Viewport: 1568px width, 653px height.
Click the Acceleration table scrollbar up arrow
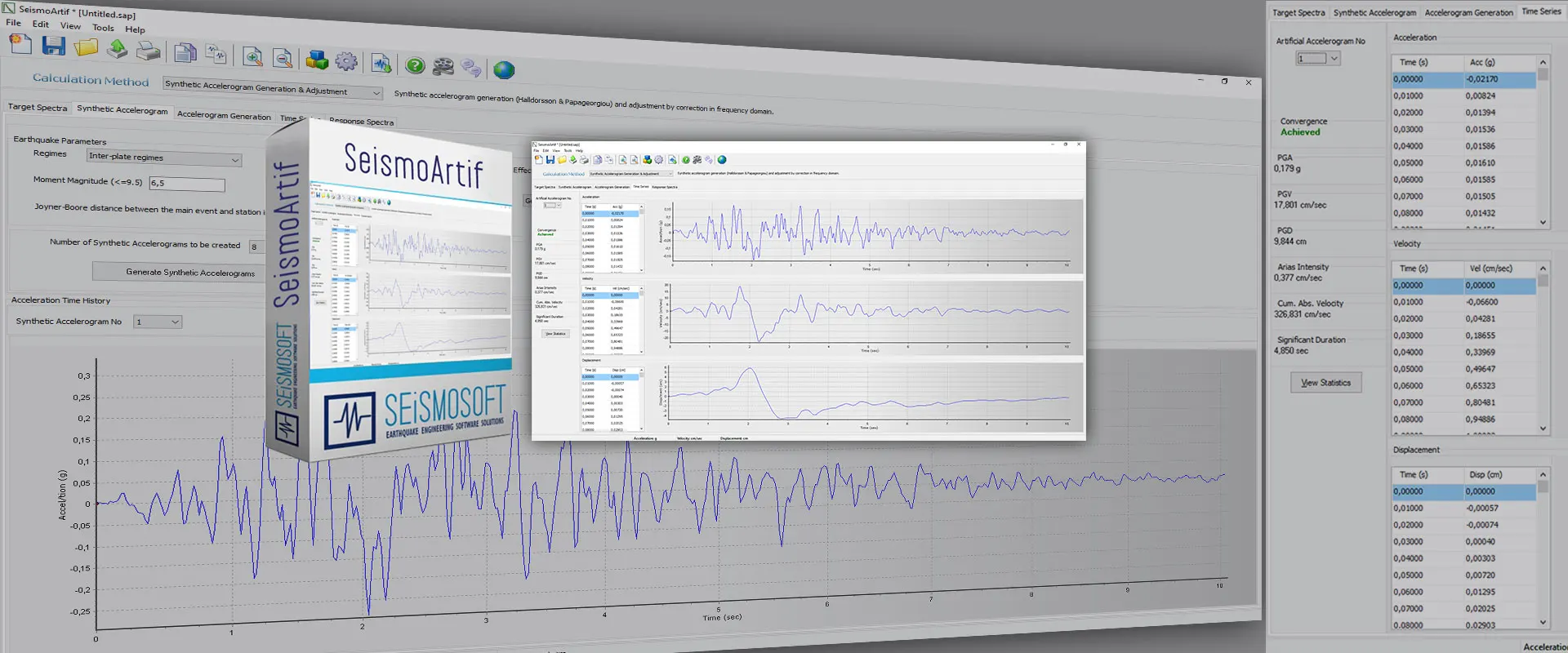click(x=1543, y=62)
